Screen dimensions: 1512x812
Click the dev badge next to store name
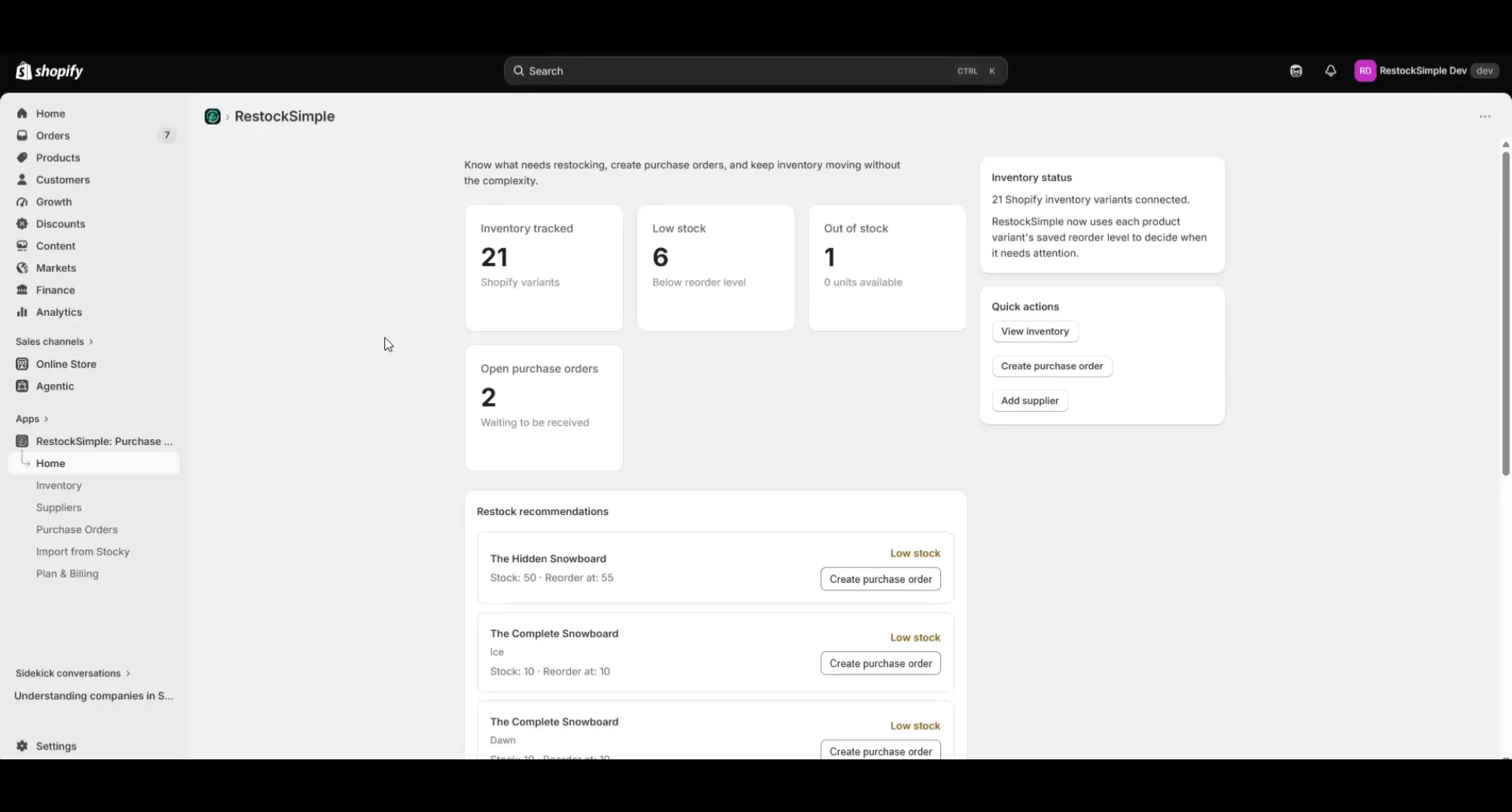pos(1484,71)
